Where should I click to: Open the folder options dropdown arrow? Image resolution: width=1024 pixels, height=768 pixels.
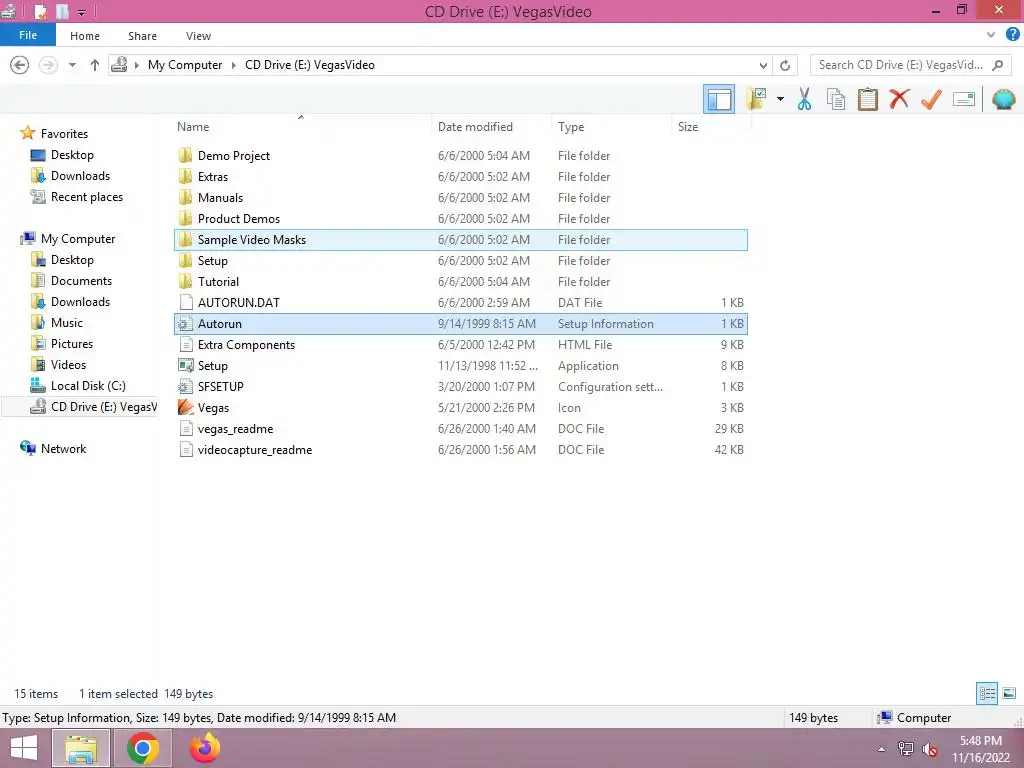click(780, 99)
